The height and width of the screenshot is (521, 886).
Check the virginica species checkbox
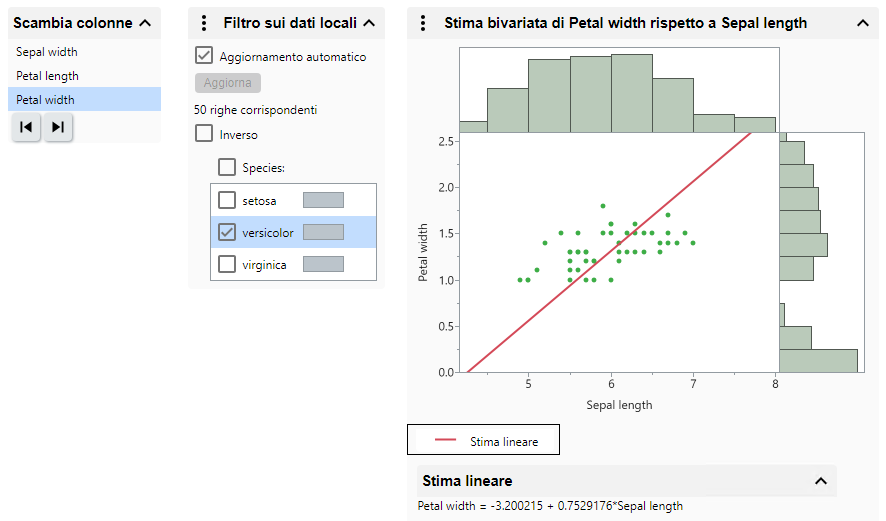point(227,264)
